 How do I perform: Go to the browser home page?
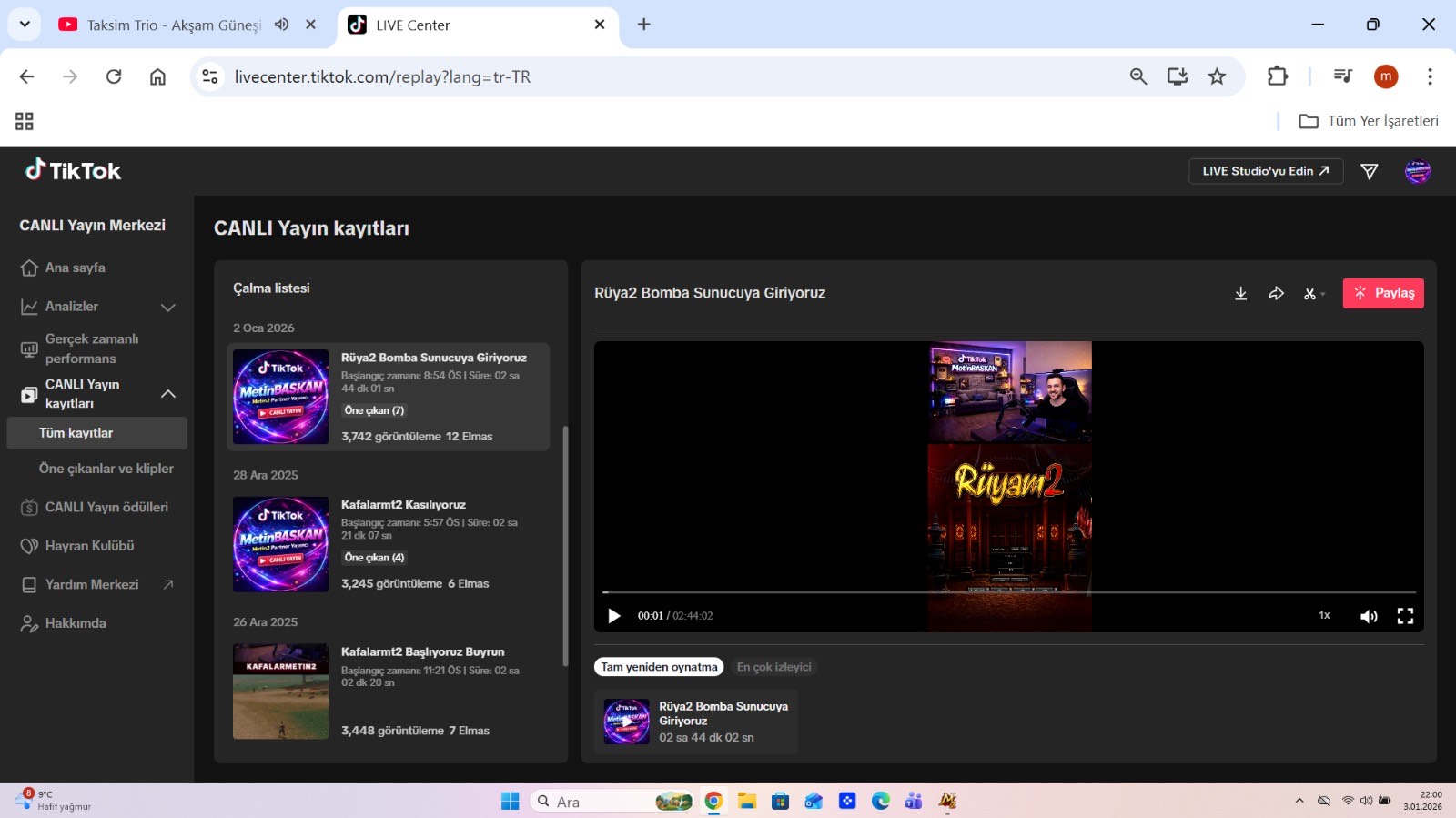(x=157, y=76)
